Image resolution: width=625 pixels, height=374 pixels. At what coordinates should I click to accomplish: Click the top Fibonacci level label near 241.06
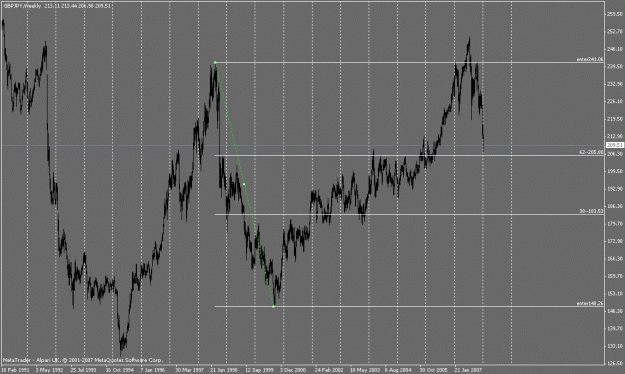click(590, 59)
